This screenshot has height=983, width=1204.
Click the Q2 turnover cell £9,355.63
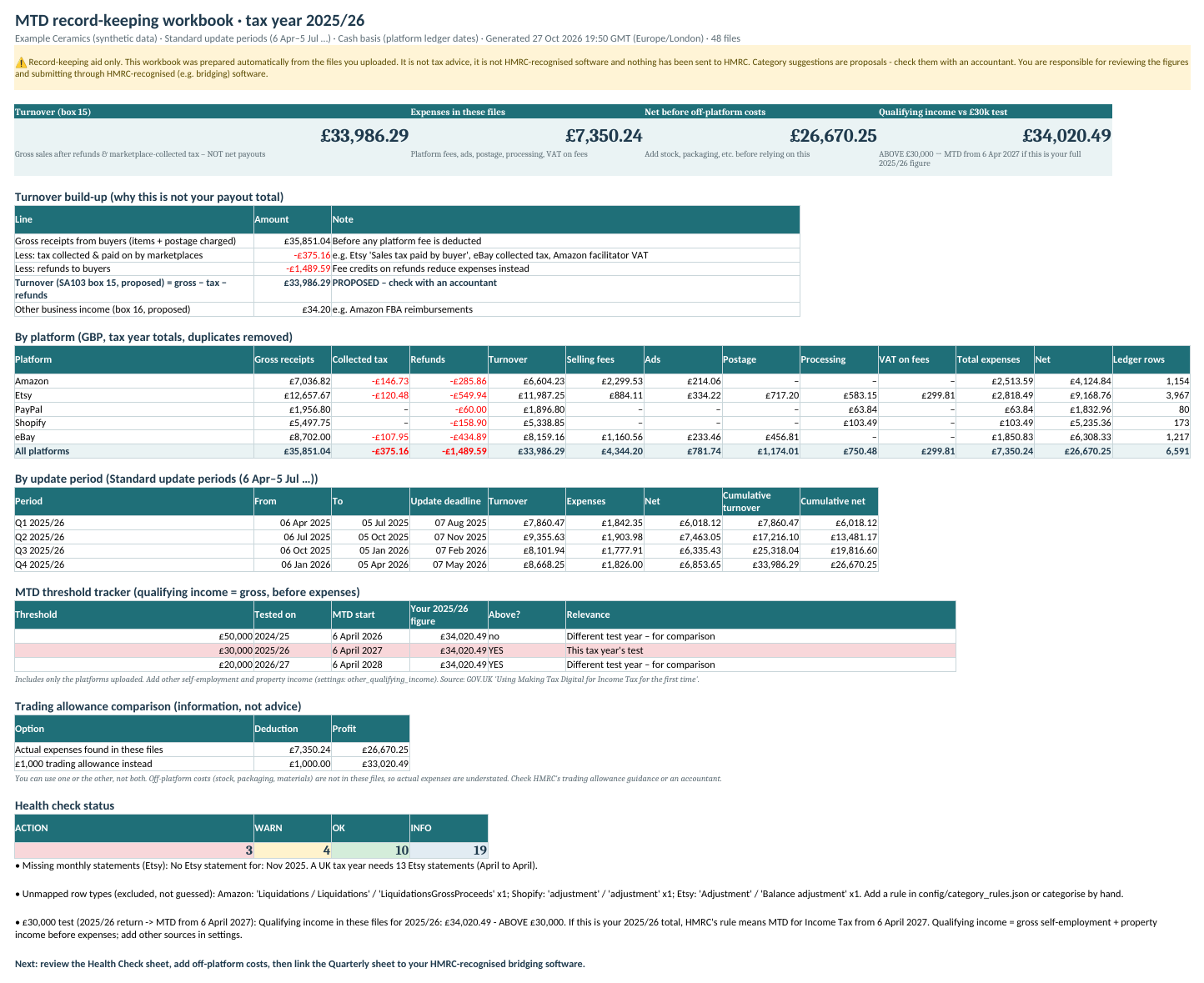coord(526,537)
